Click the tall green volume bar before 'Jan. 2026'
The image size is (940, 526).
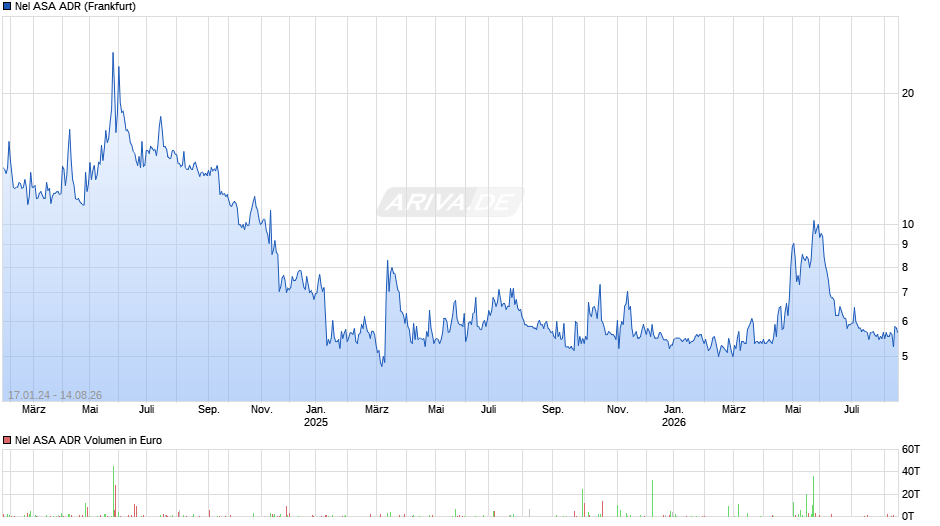point(652,498)
